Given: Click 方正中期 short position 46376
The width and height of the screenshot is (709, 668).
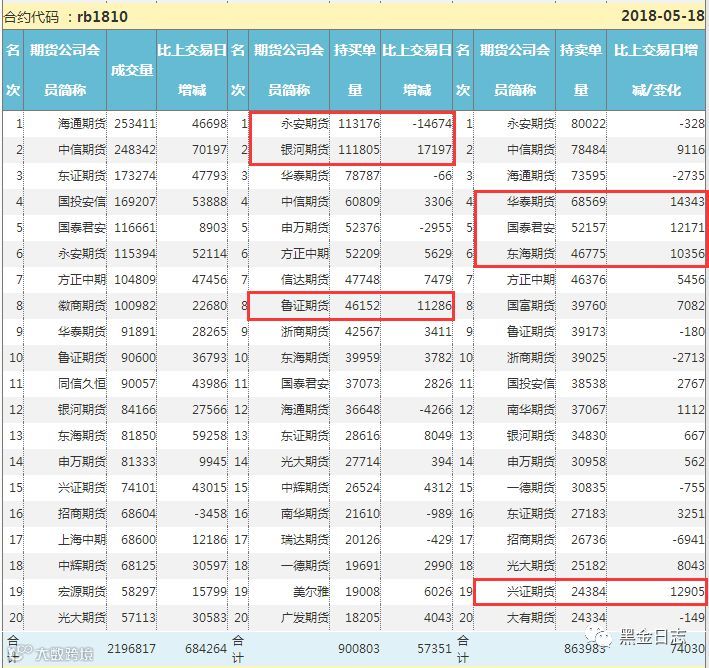Looking at the screenshot, I should tap(588, 280).
